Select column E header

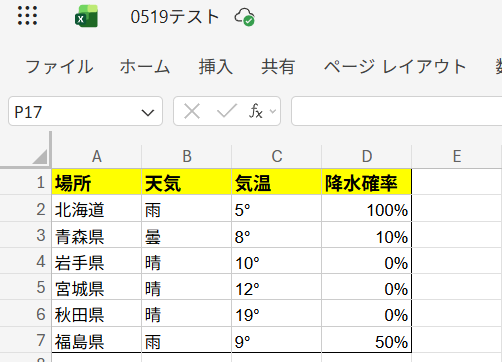tap(457, 156)
